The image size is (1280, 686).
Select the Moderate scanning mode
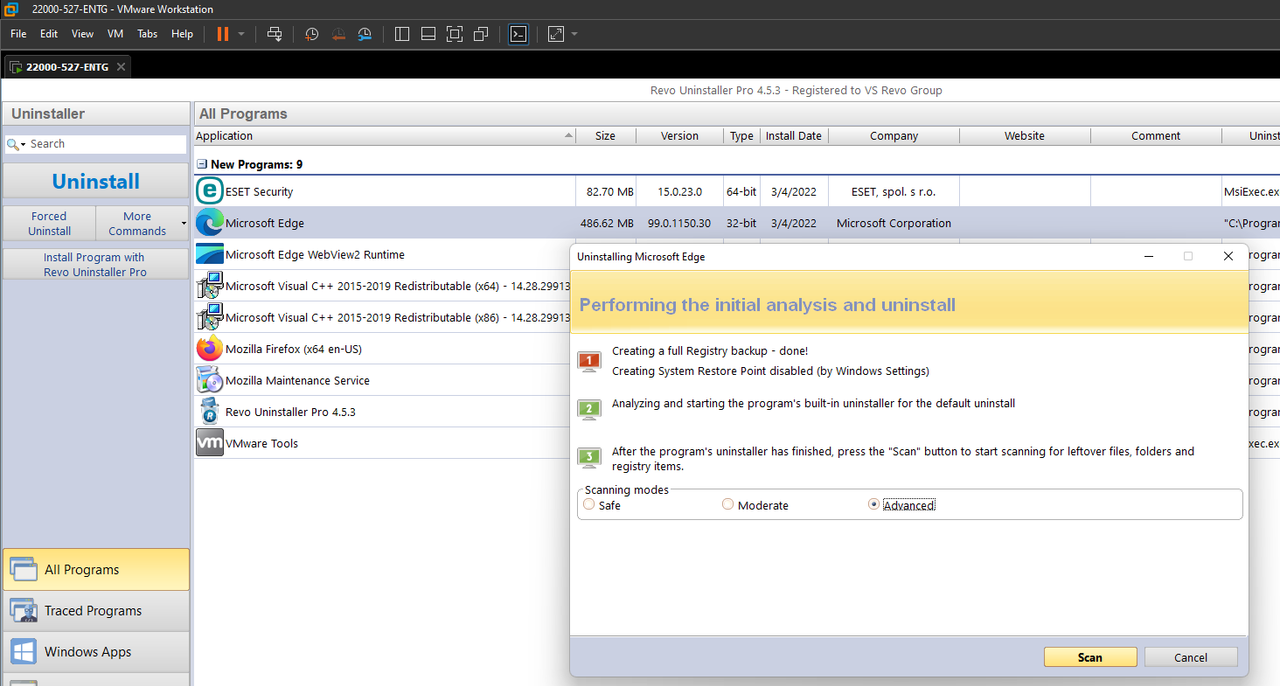point(728,505)
